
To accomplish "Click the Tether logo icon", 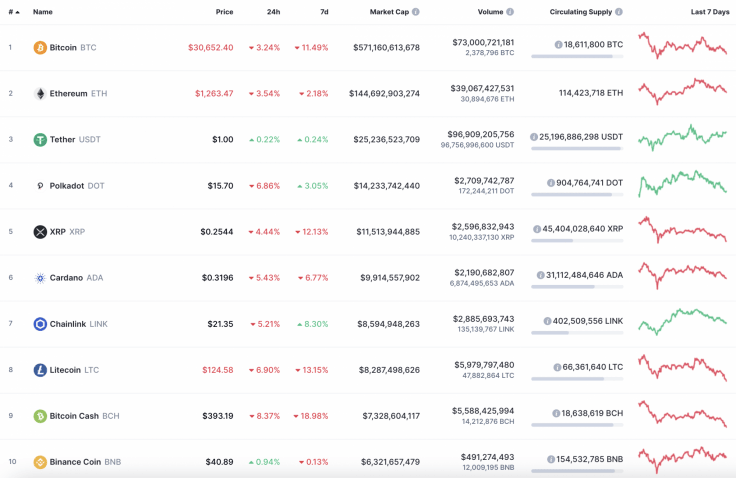I will (x=40, y=140).
